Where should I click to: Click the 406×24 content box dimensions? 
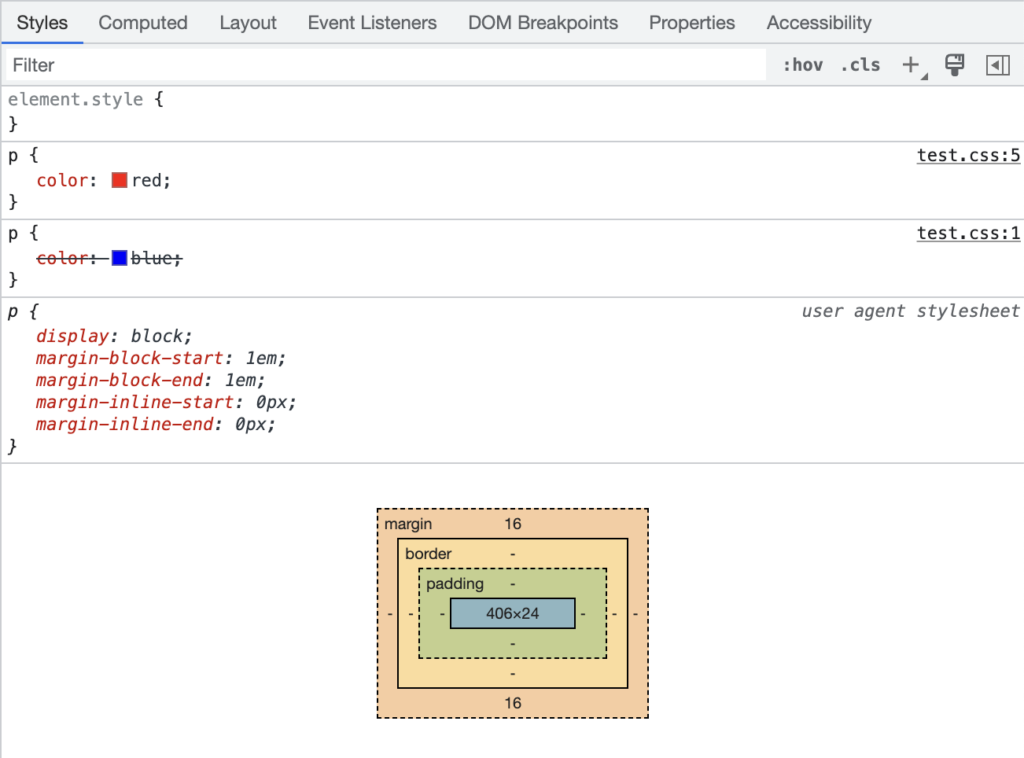click(512, 613)
